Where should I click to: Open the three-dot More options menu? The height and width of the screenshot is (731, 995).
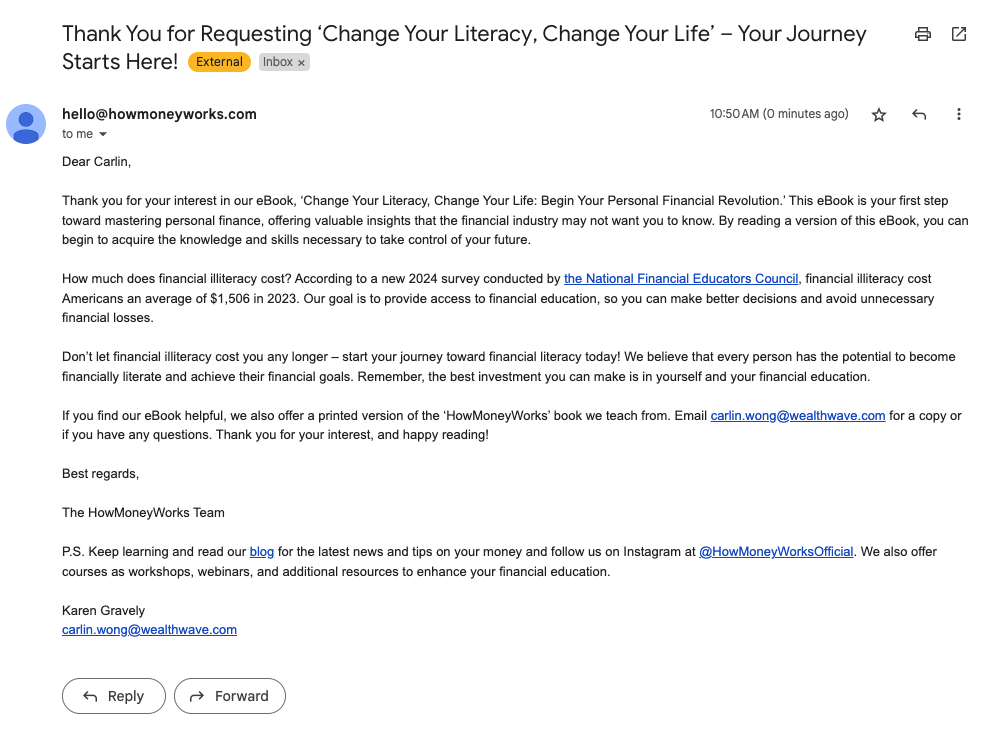click(x=959, y=115)
